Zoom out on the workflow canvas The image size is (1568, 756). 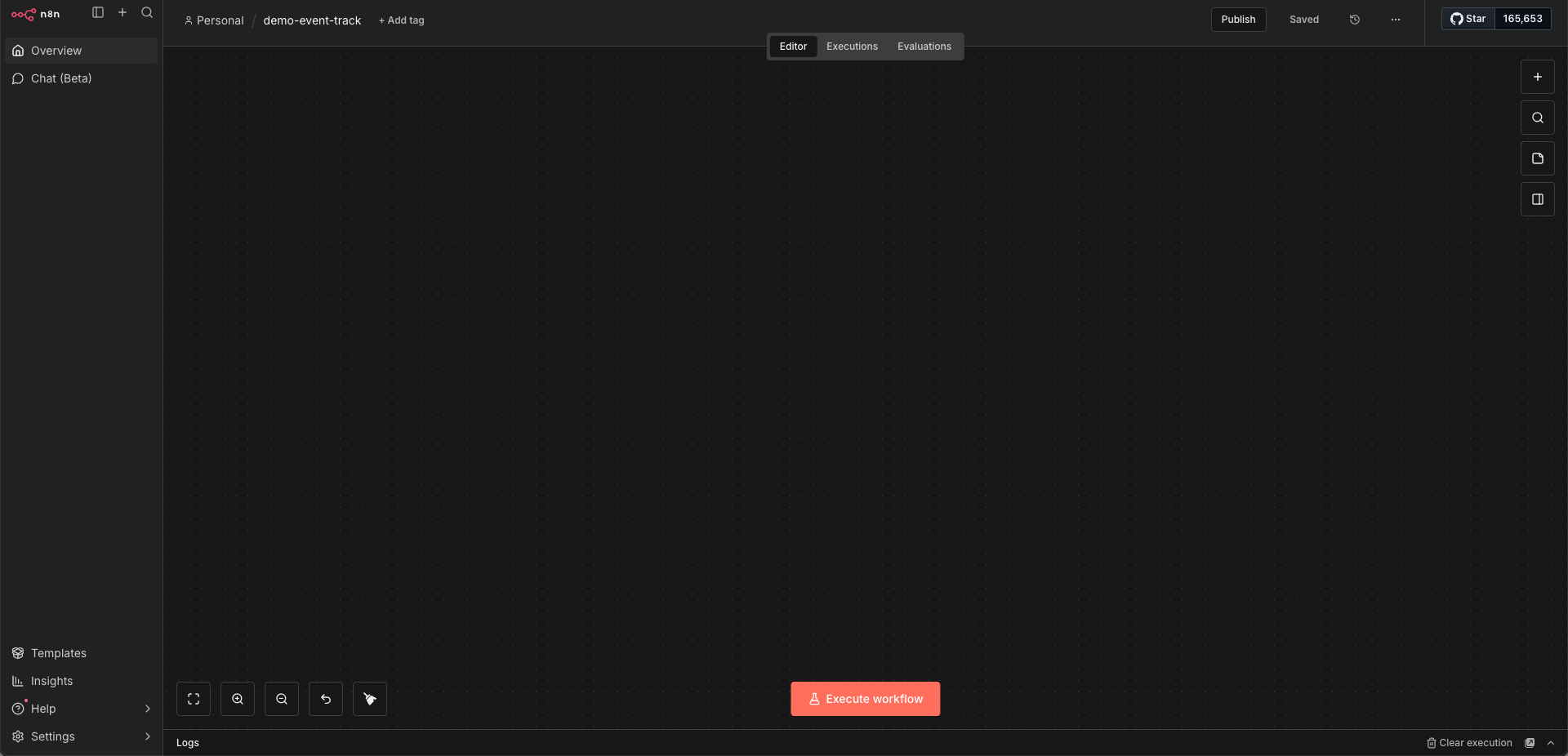(282, 699)
